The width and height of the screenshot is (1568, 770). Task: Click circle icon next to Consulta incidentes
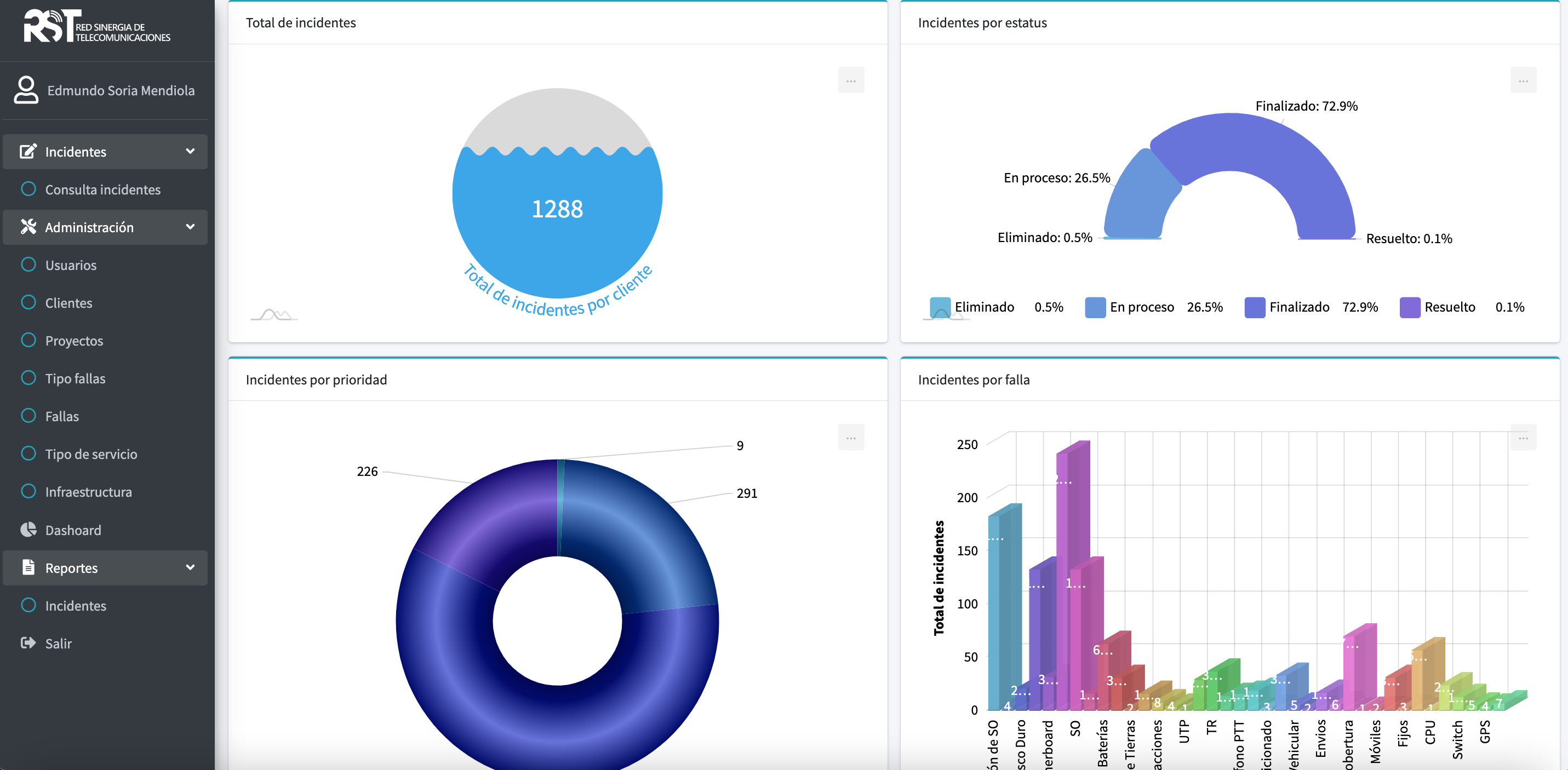point(28,189)
